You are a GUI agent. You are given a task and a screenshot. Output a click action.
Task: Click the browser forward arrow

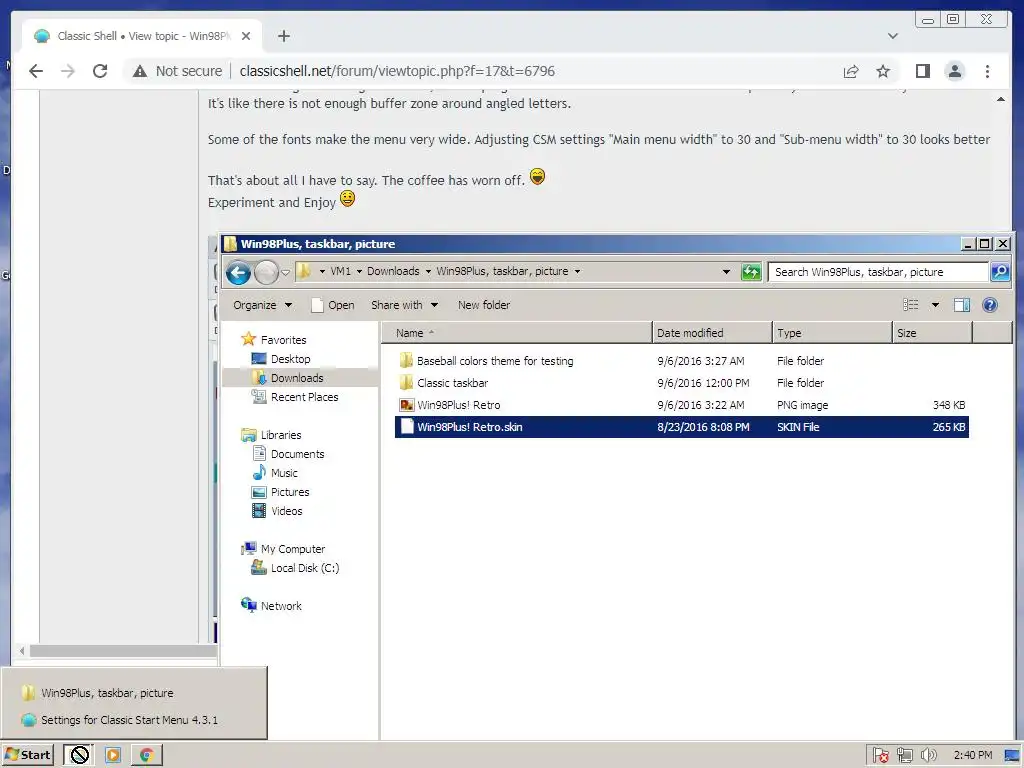point(68,71)
